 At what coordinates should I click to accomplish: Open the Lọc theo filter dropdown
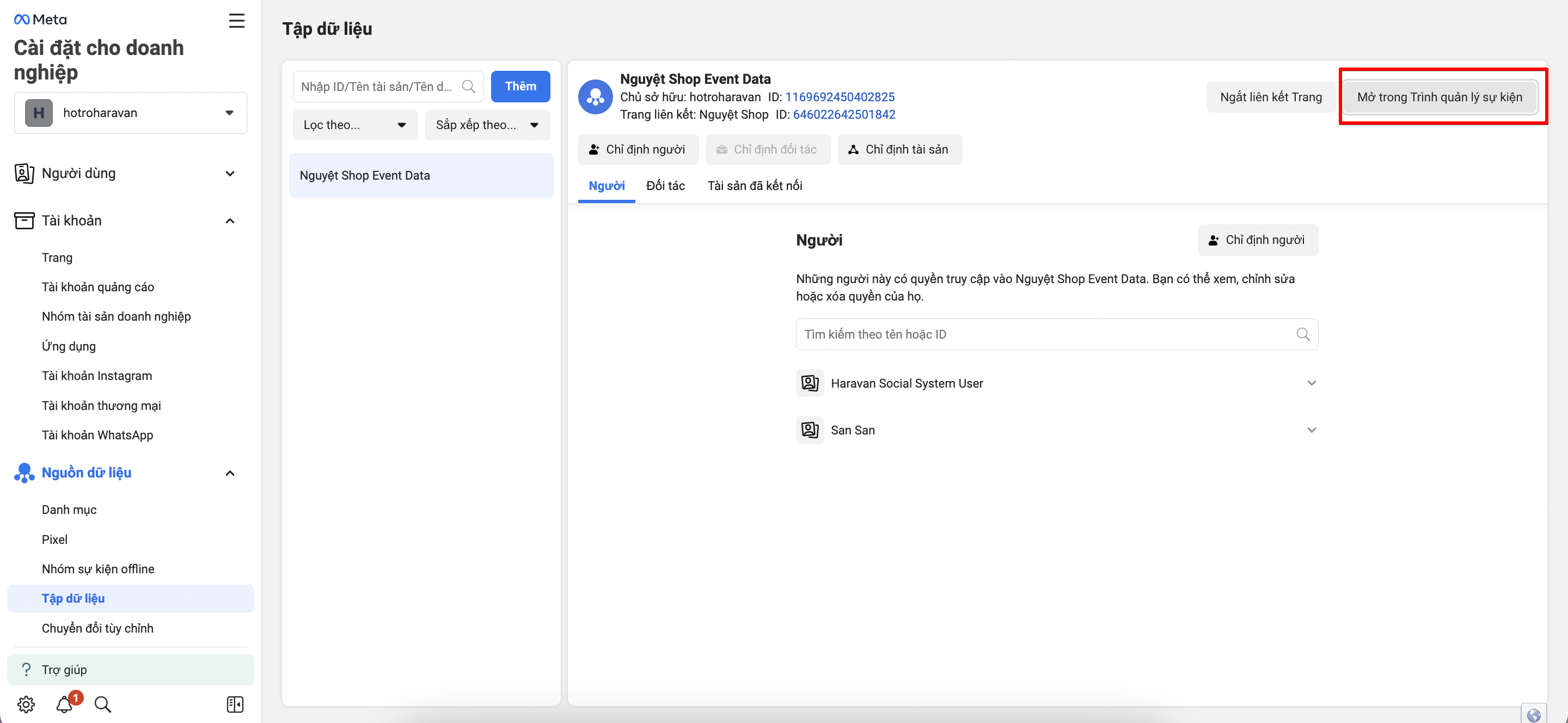[355, 125]
